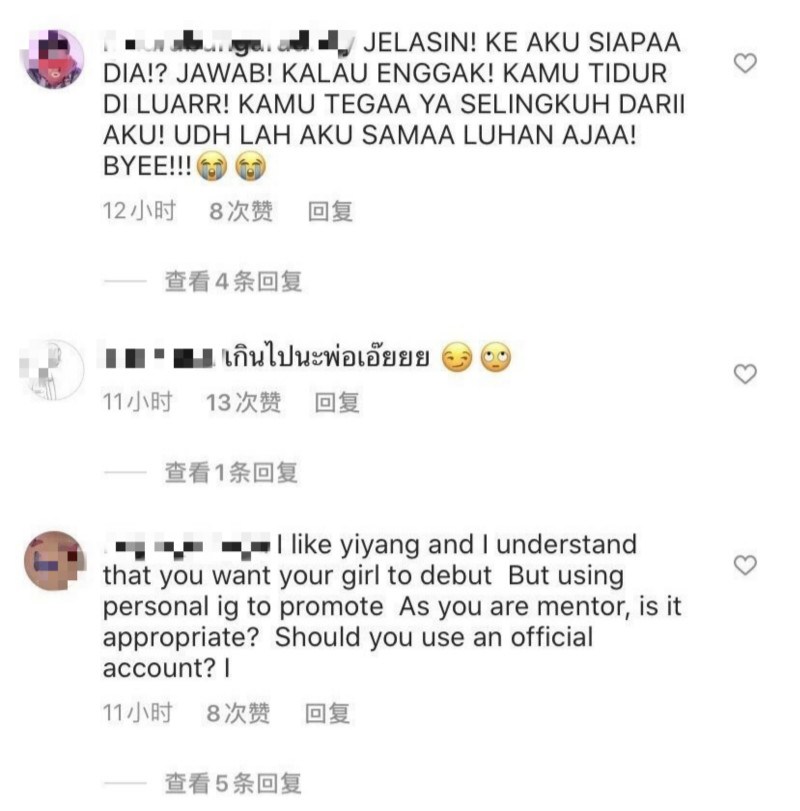Viewport: 800px width, 811px height.
Task: Tap heart icon beside Thai comment
Action: coord(745,373)
